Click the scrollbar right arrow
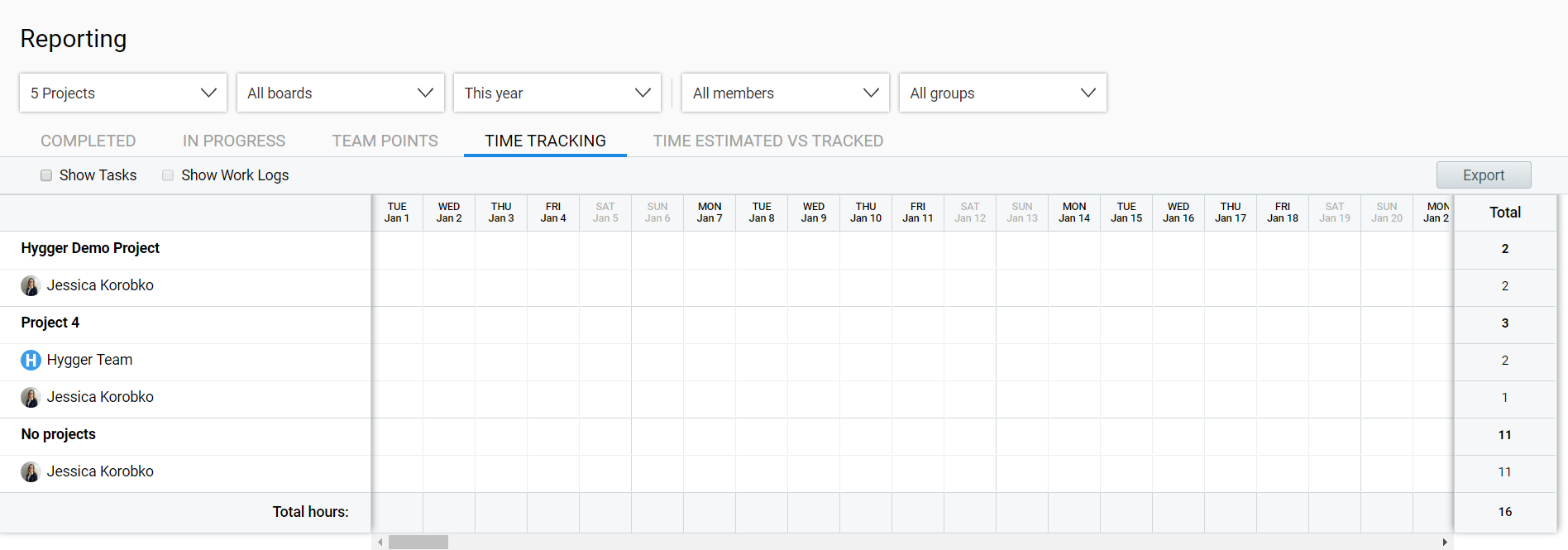1568x550 pixels. pyautogui.click(x=1445, y=543)
